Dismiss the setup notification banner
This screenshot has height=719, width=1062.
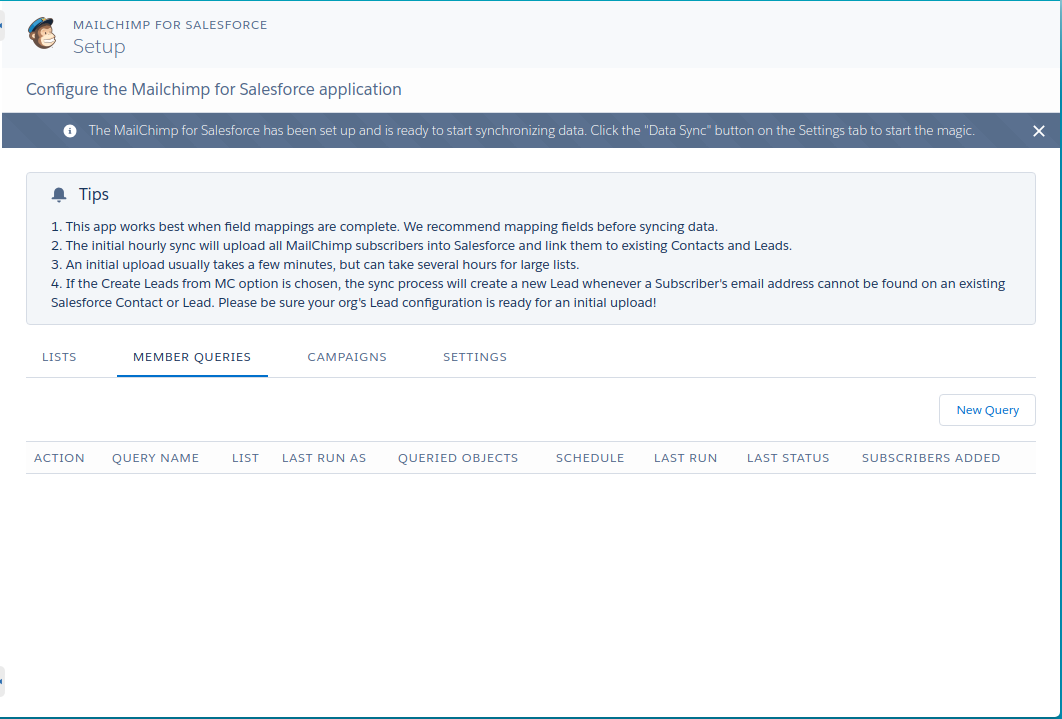click(x=1039, y=131)
